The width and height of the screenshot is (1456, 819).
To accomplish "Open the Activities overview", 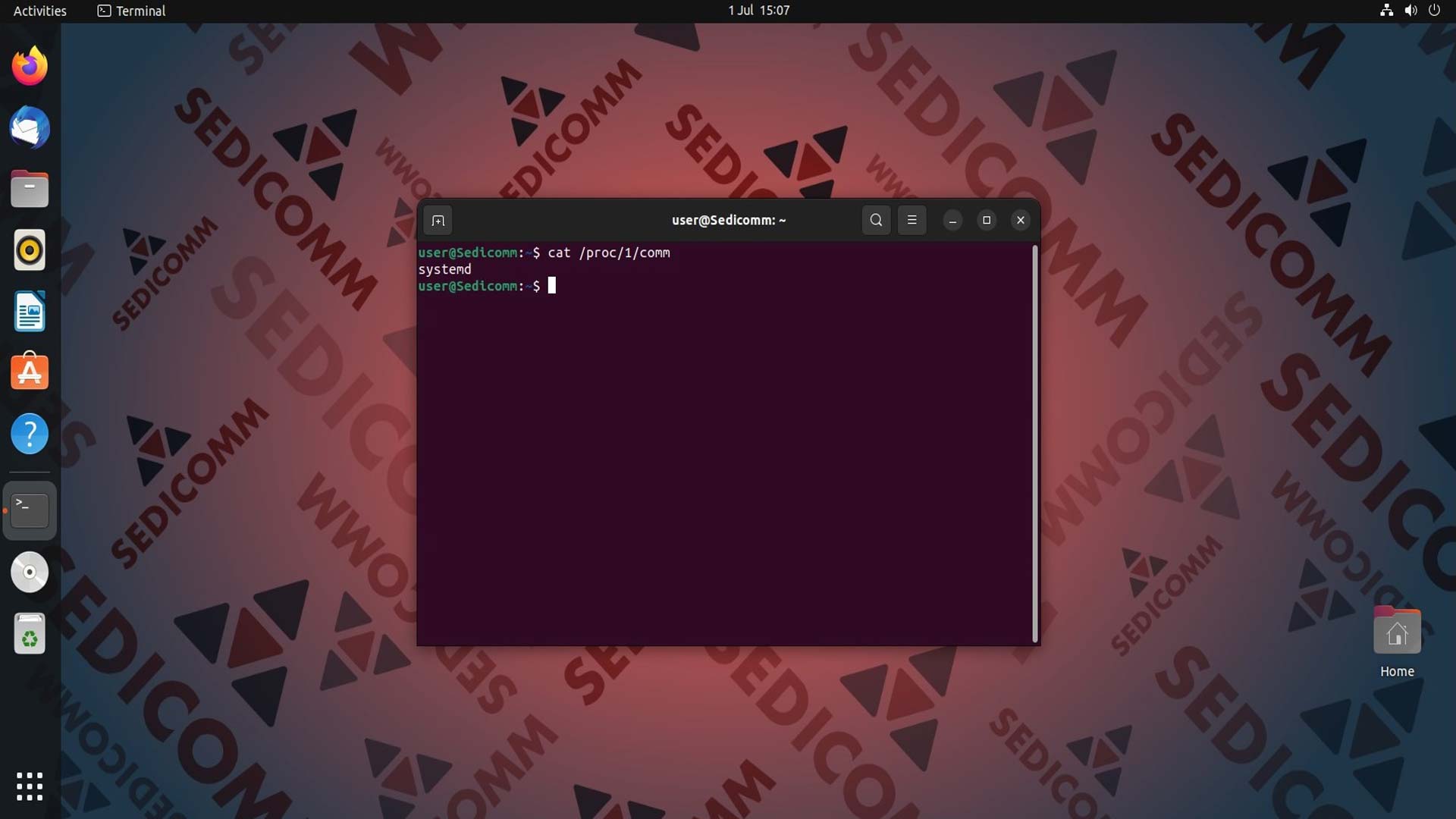I will pyautogui.click(x=40, y=11).
